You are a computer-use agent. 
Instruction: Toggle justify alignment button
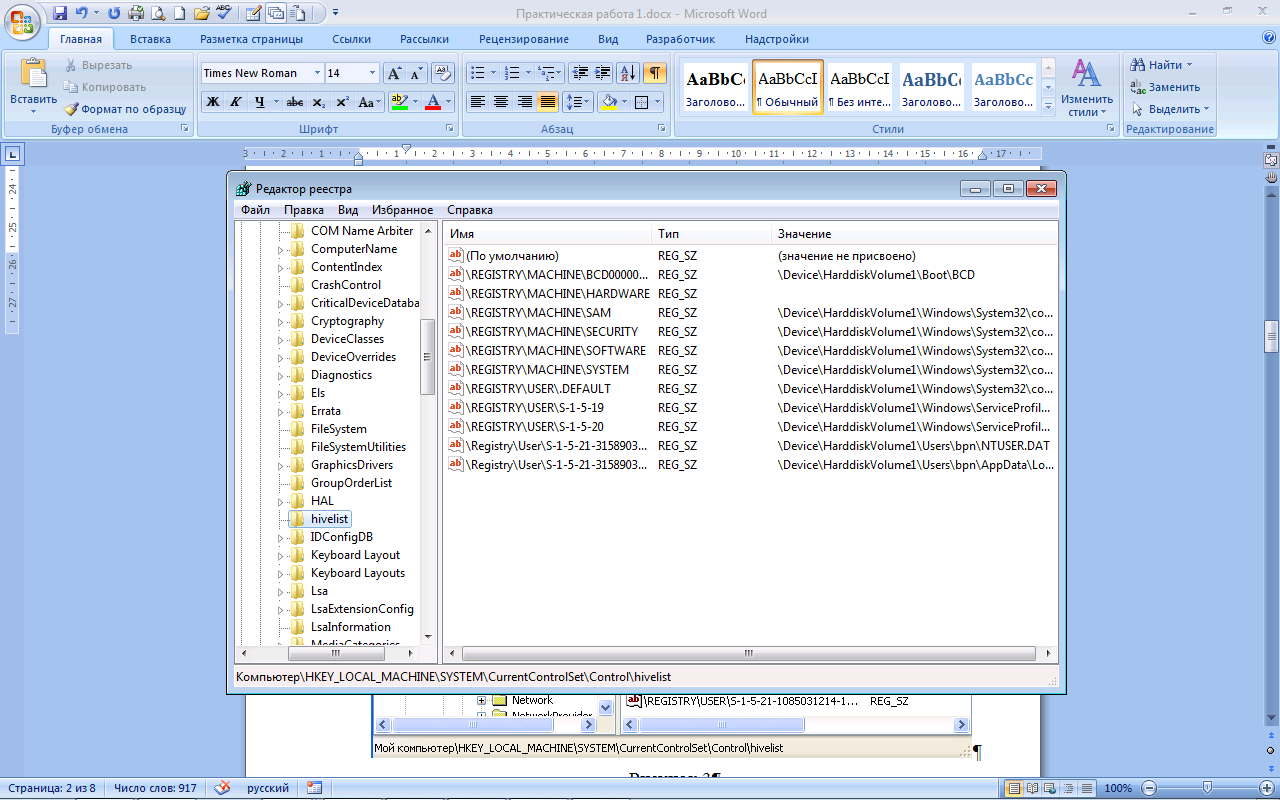pyautogui.click(x=547, y=102)
